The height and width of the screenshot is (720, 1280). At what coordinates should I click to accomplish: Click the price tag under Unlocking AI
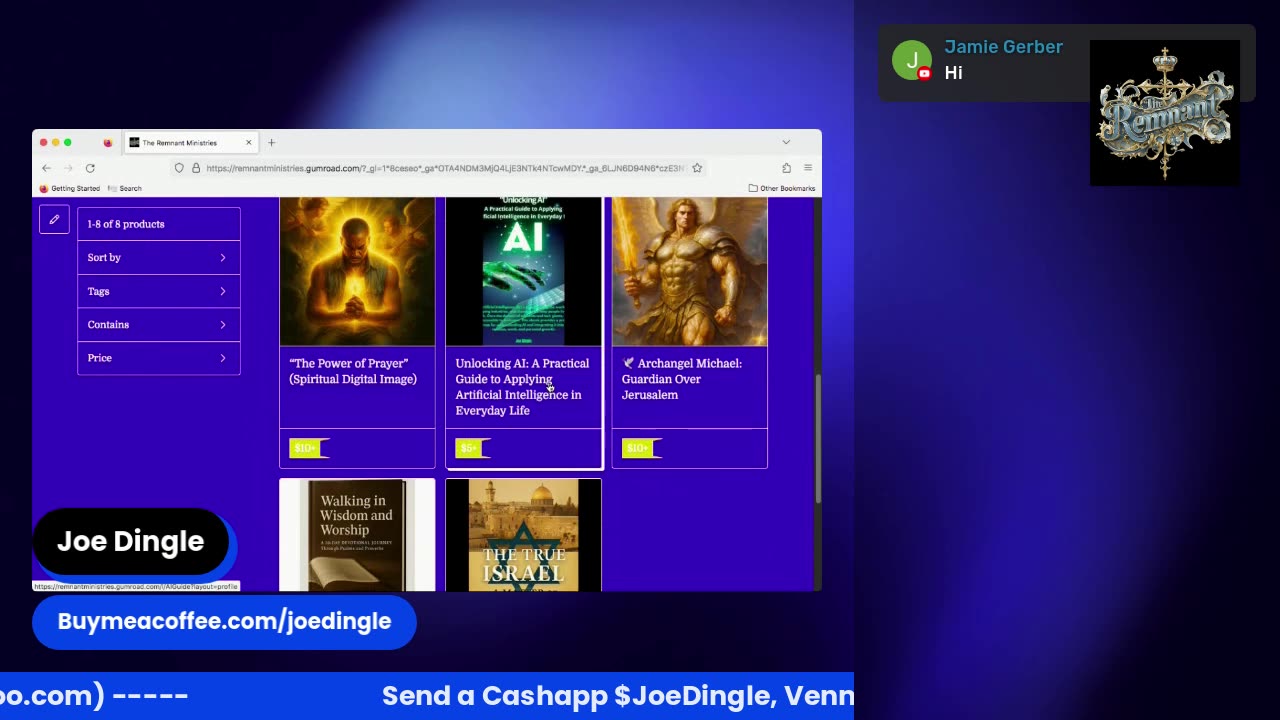(x=471, y=448)
